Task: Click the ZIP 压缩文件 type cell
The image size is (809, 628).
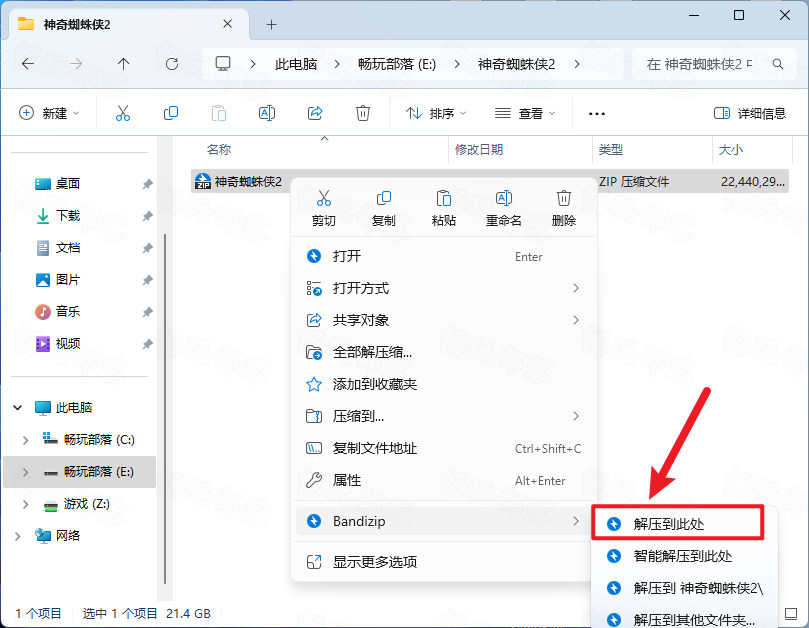Action: [x=634, y=182]
